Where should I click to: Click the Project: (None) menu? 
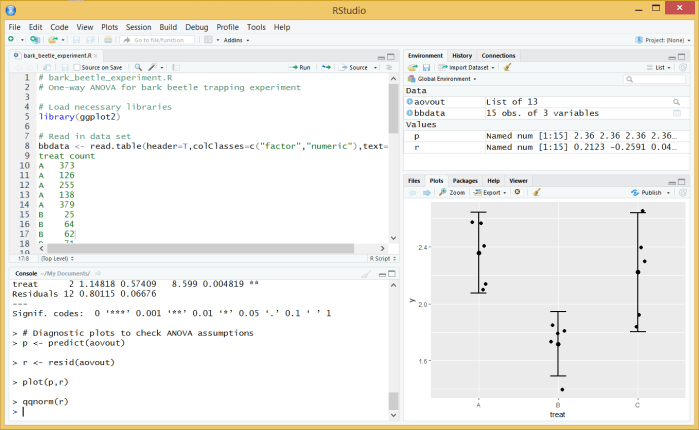pyautogui.click(x=663, y=40)
